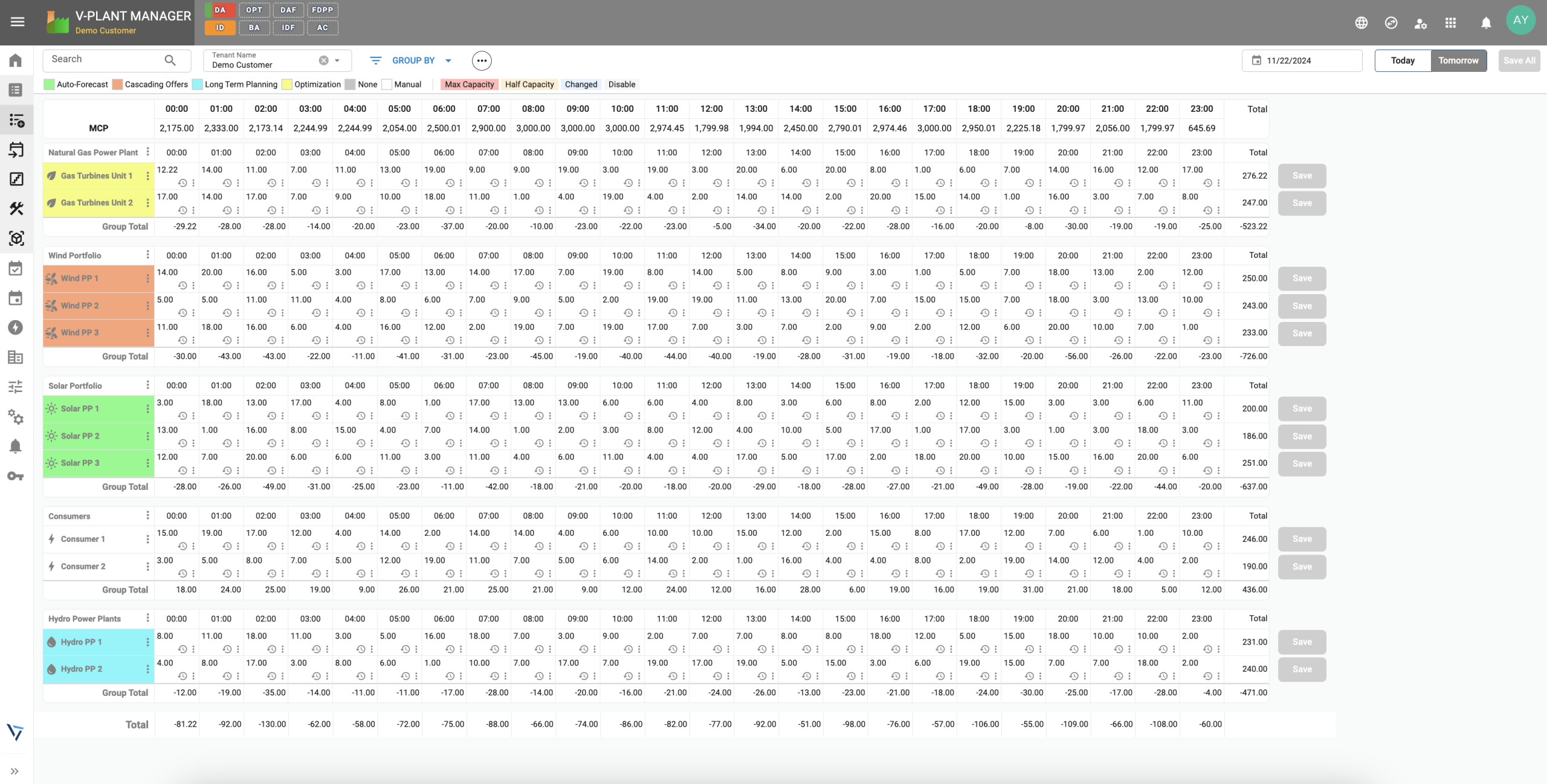Open the apps grid icon
This screenshot has width=1547, height=784.
tap(1450, 23)
